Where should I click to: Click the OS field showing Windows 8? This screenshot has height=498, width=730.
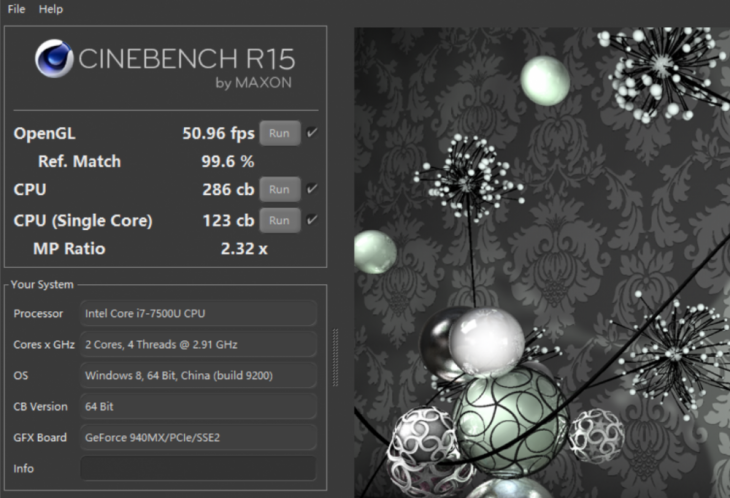tap(198, 375)
